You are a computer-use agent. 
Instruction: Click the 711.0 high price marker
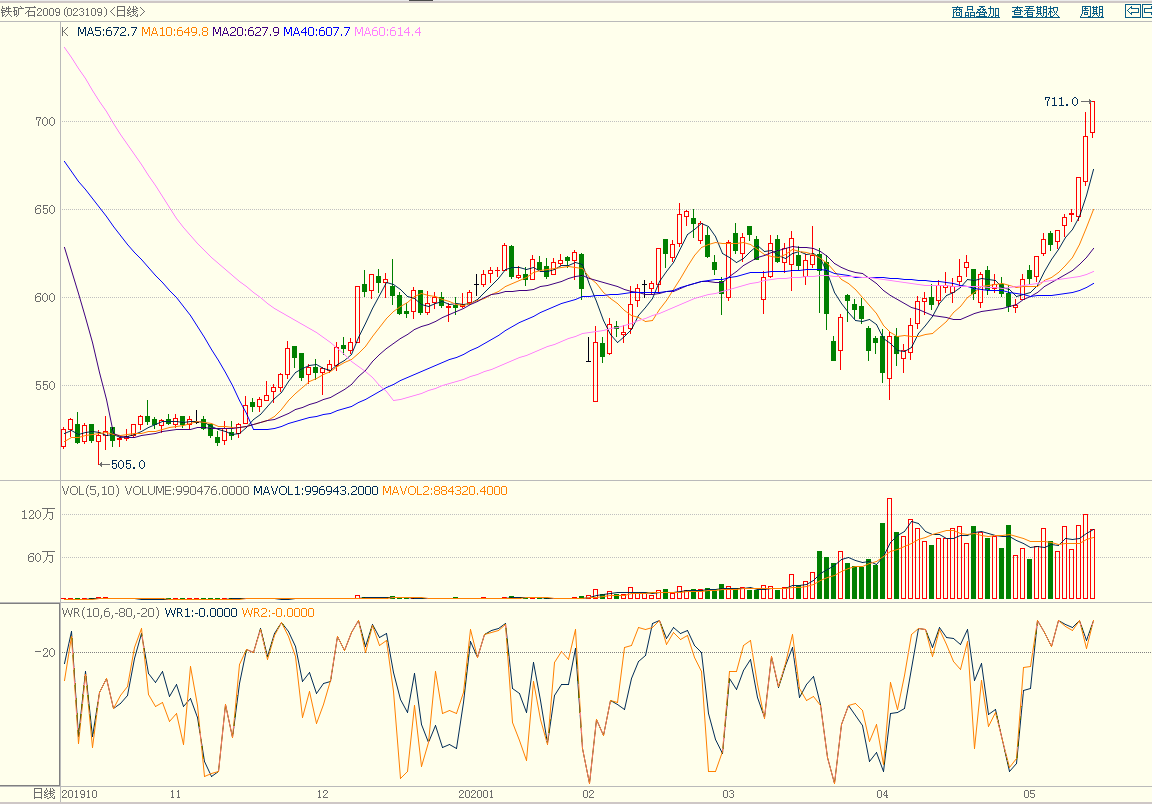coord(1061,101)
